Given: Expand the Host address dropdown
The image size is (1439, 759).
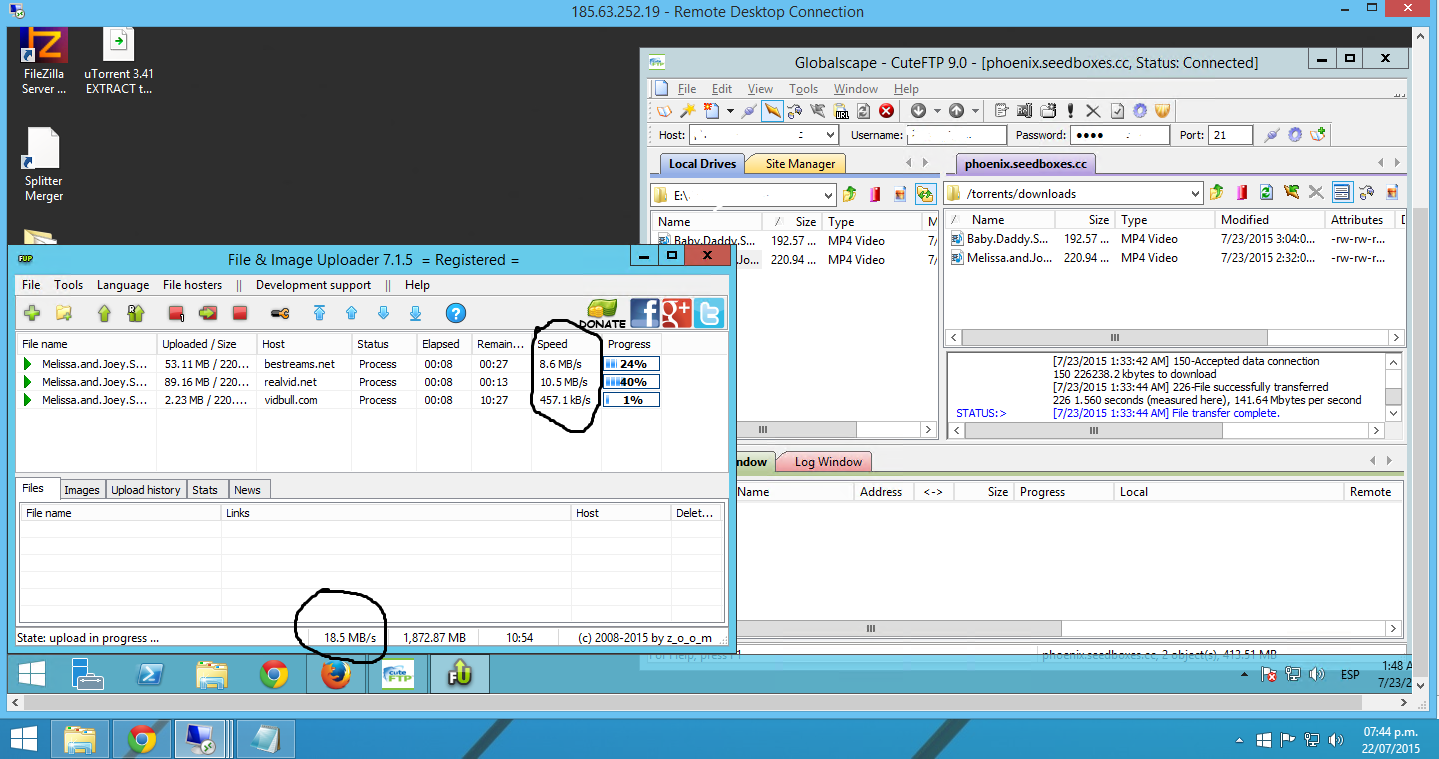Looking at the screenshot, I should 831,135.
